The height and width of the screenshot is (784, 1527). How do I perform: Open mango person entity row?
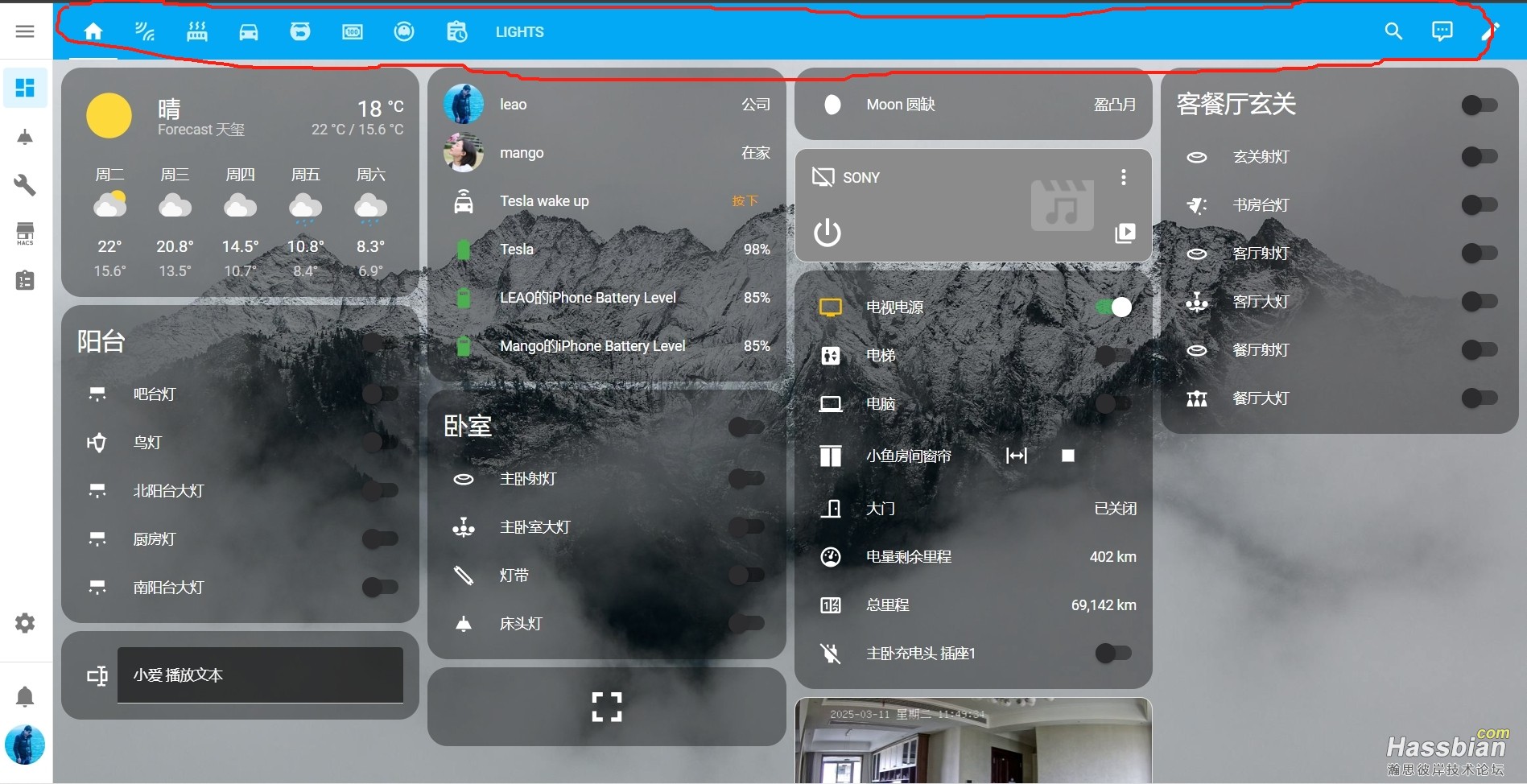click(x=607, y=153)
